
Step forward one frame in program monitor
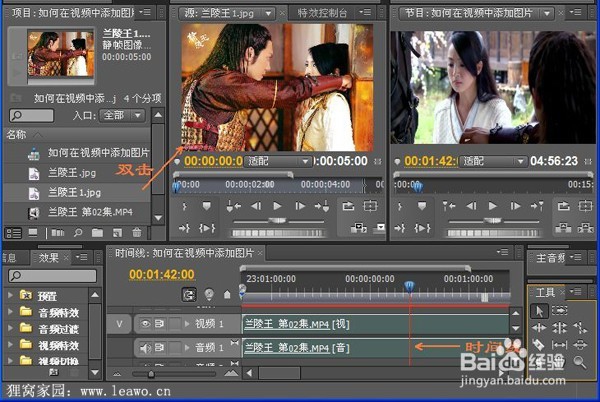pyautogui.click(x=515, y=207)
